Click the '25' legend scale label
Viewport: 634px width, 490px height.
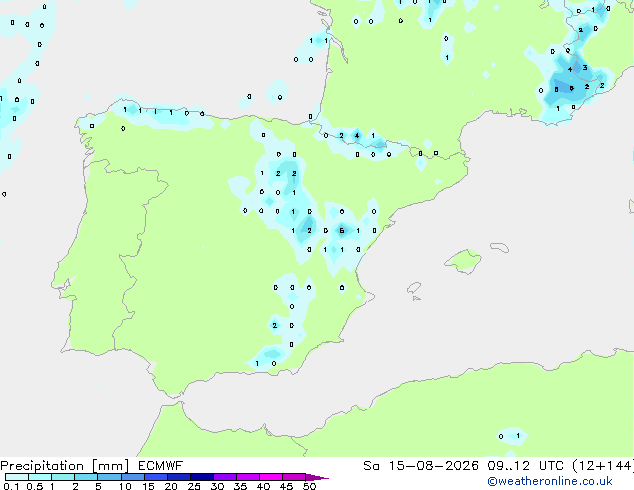tap(194, 486)
